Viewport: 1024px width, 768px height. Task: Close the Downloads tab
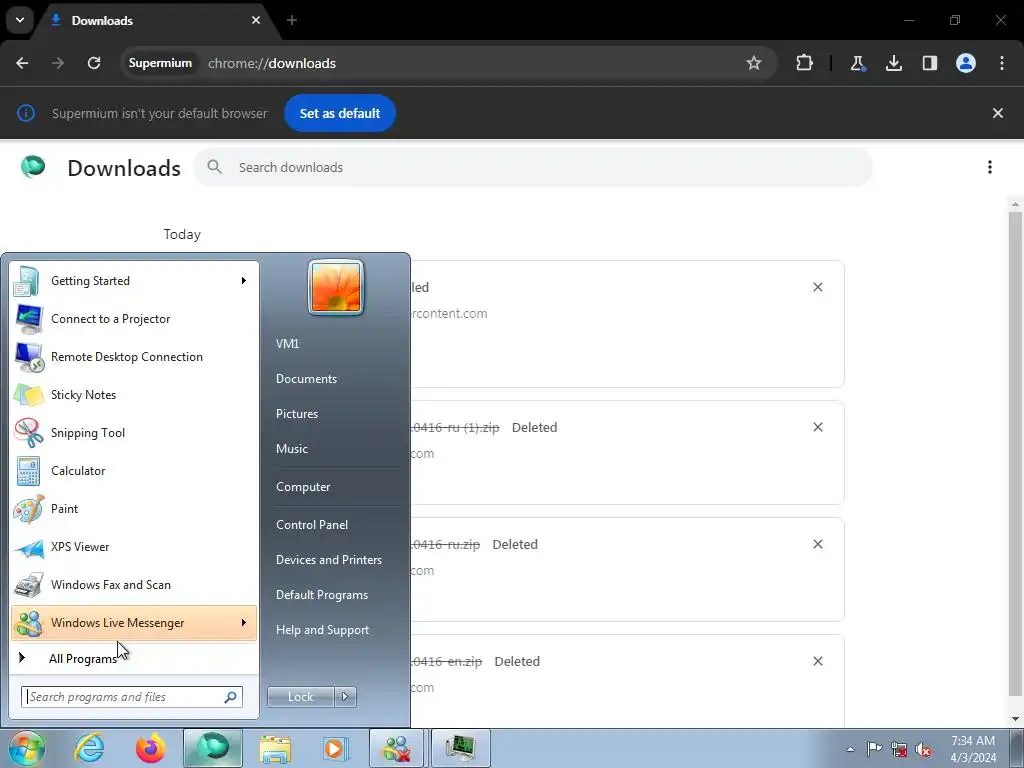[x=255, y=20]
